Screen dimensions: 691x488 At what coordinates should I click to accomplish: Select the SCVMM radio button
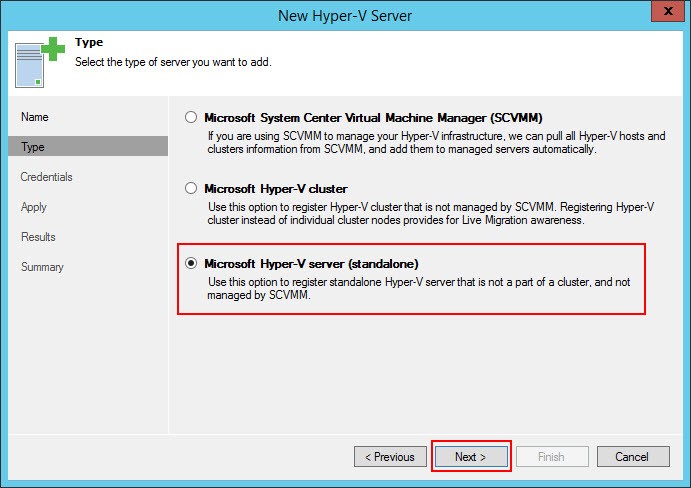tap(191, 117)
